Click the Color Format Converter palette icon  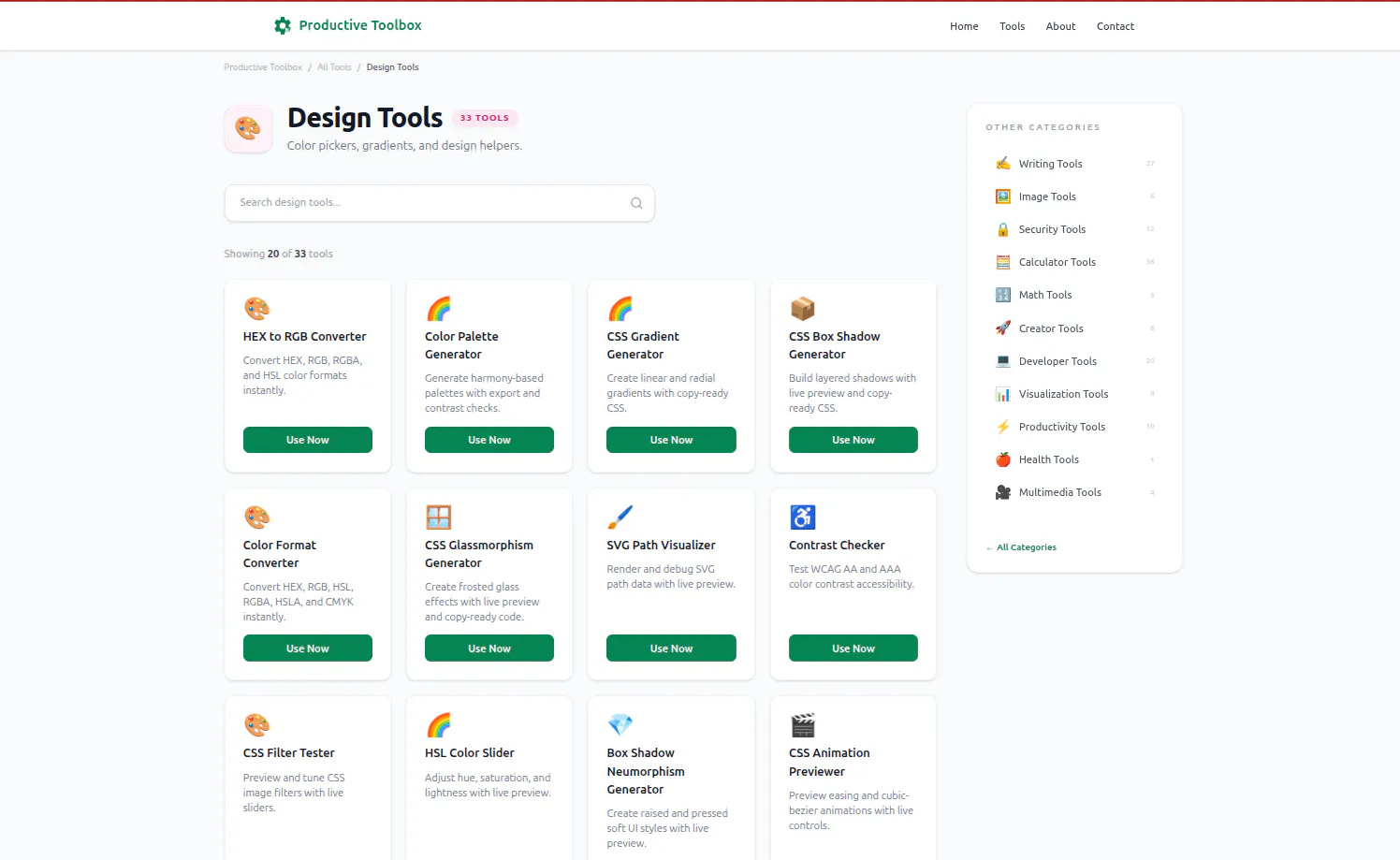[256, 517]
